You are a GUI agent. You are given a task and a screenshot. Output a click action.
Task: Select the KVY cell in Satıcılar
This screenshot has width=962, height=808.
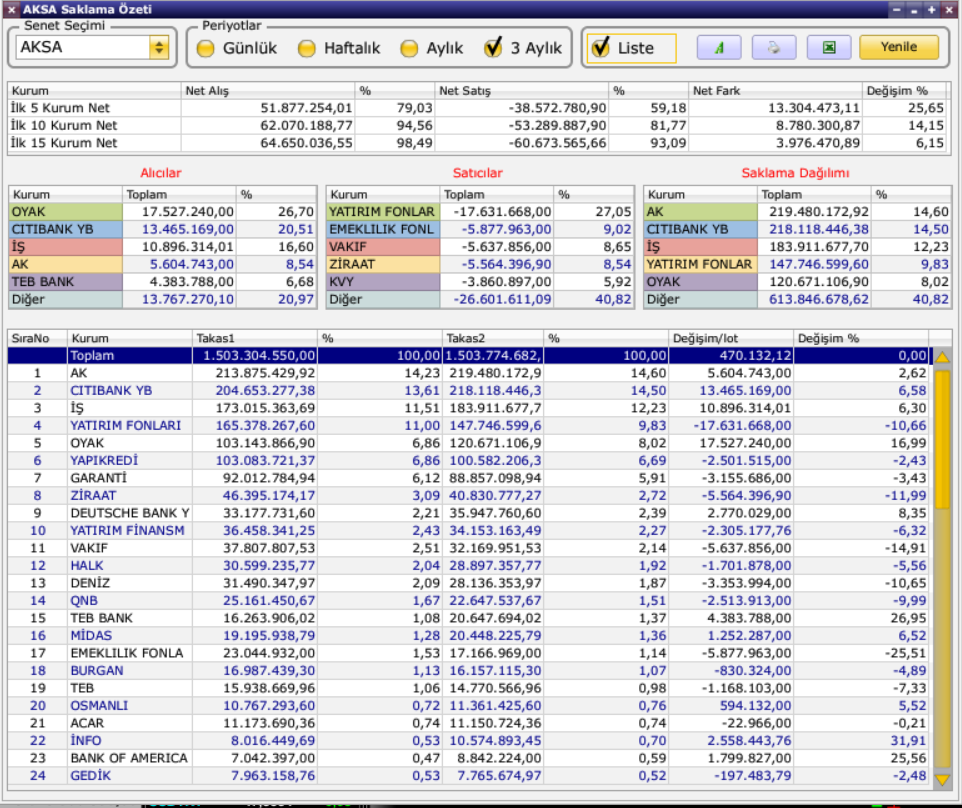coord(383,282)
